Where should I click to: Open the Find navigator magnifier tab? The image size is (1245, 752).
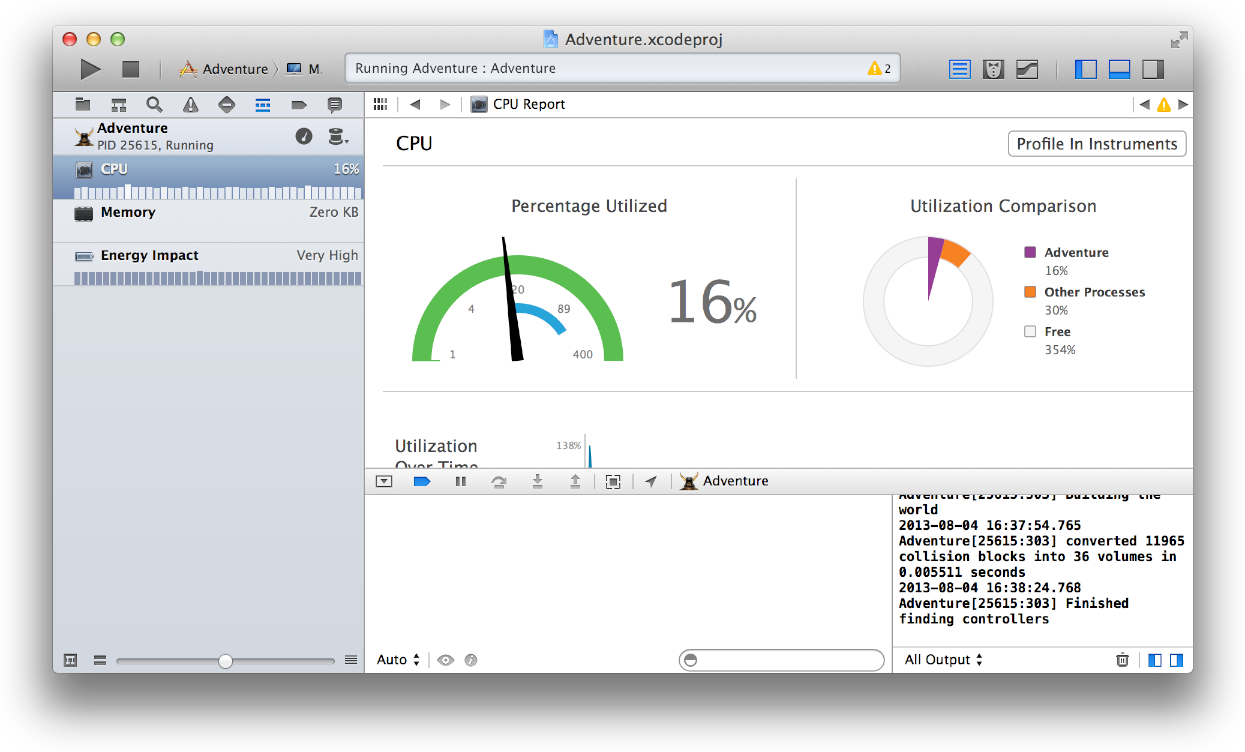(x=154, y=104)
